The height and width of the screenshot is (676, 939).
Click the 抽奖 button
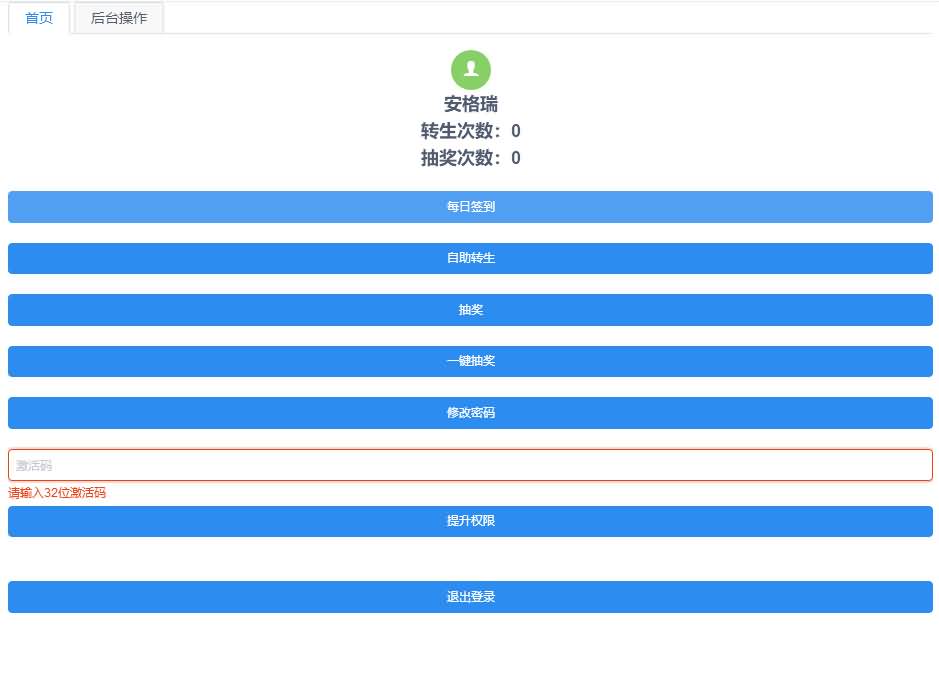click(470, 310)
